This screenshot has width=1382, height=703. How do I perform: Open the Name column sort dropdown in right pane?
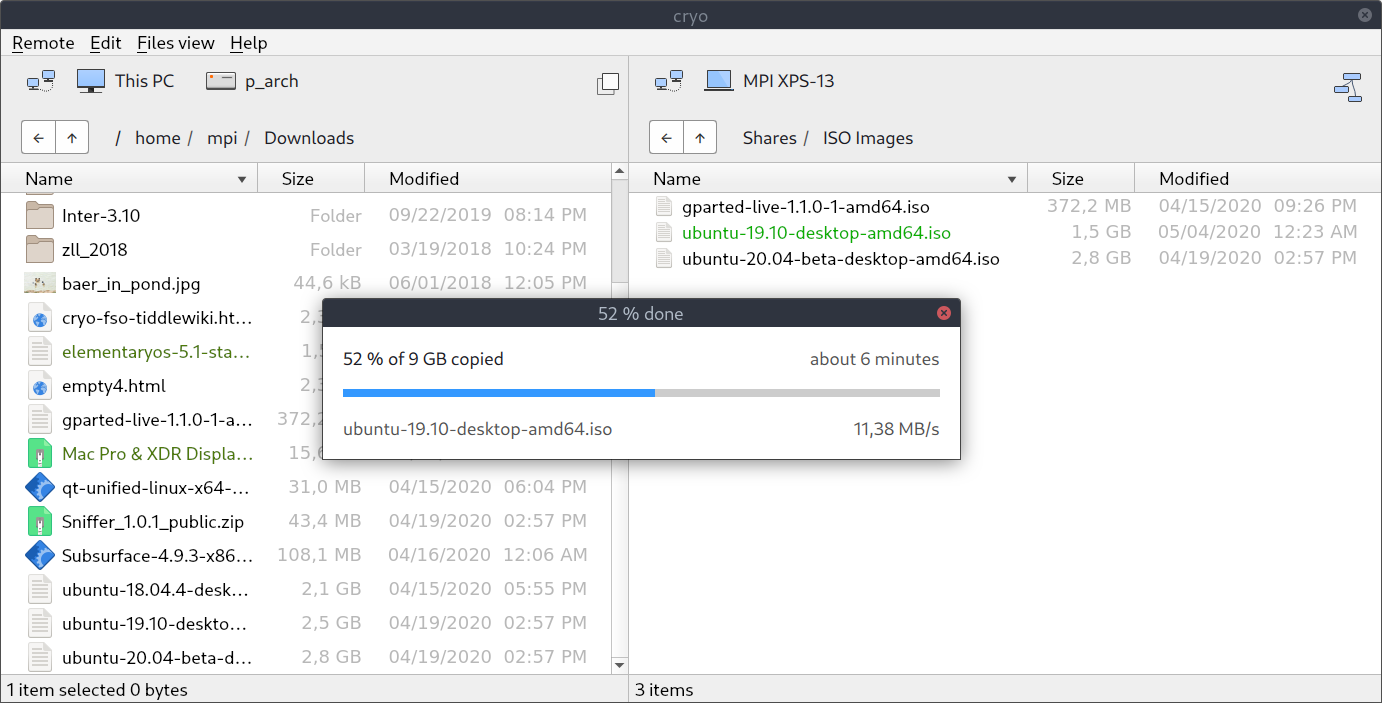click(x=1013, y=178)
